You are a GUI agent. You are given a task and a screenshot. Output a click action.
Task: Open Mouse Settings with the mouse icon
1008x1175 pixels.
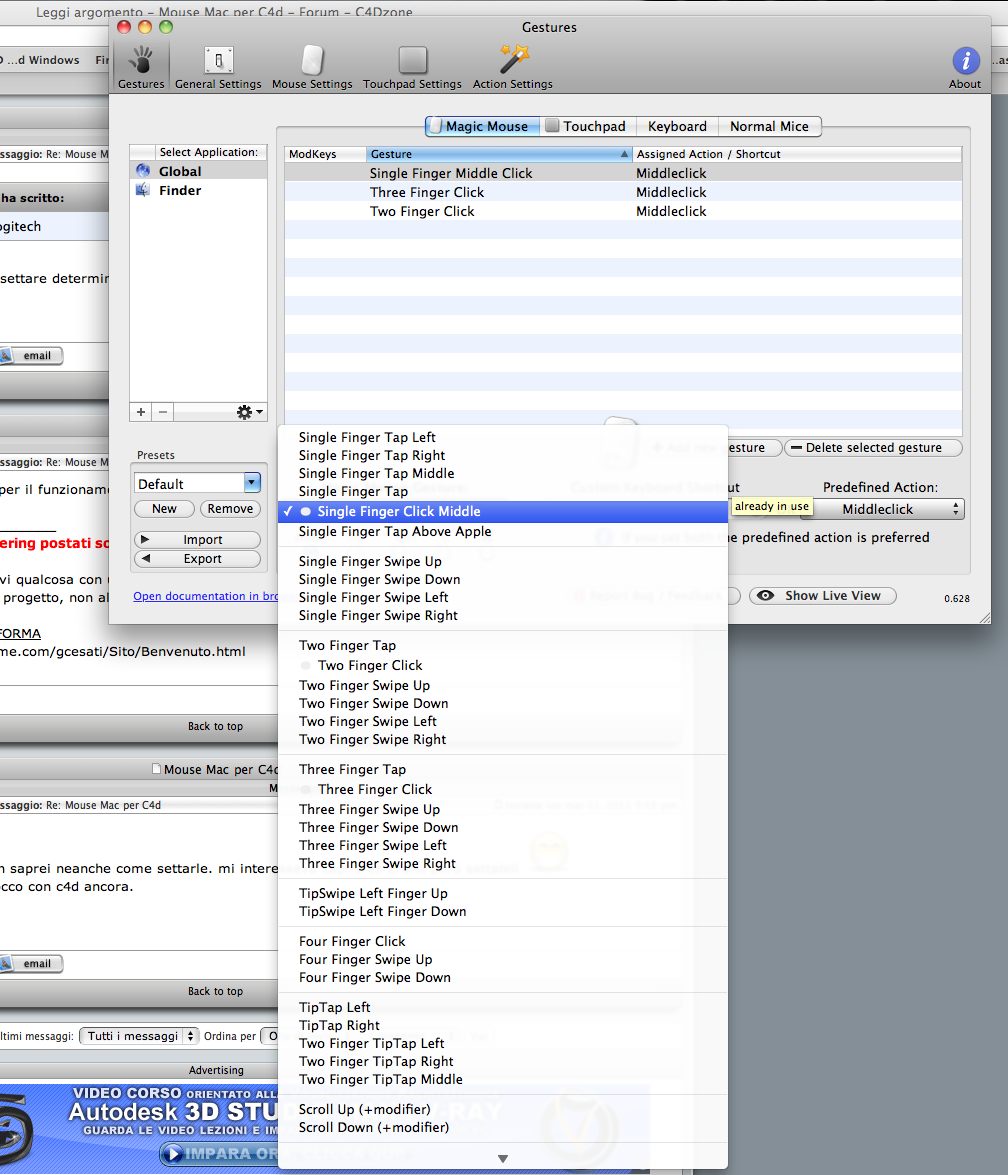coord(312,67)
